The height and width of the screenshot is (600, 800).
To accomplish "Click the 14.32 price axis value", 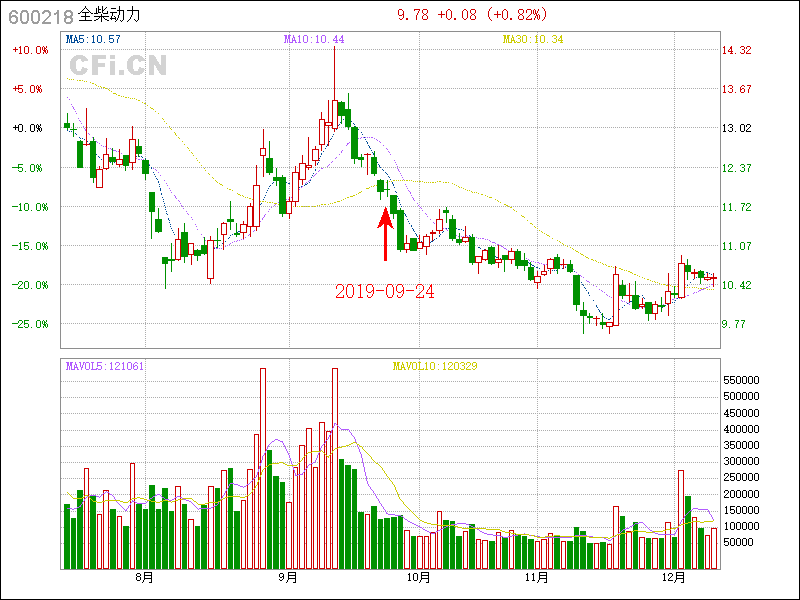I will click(x=737, y=50).
